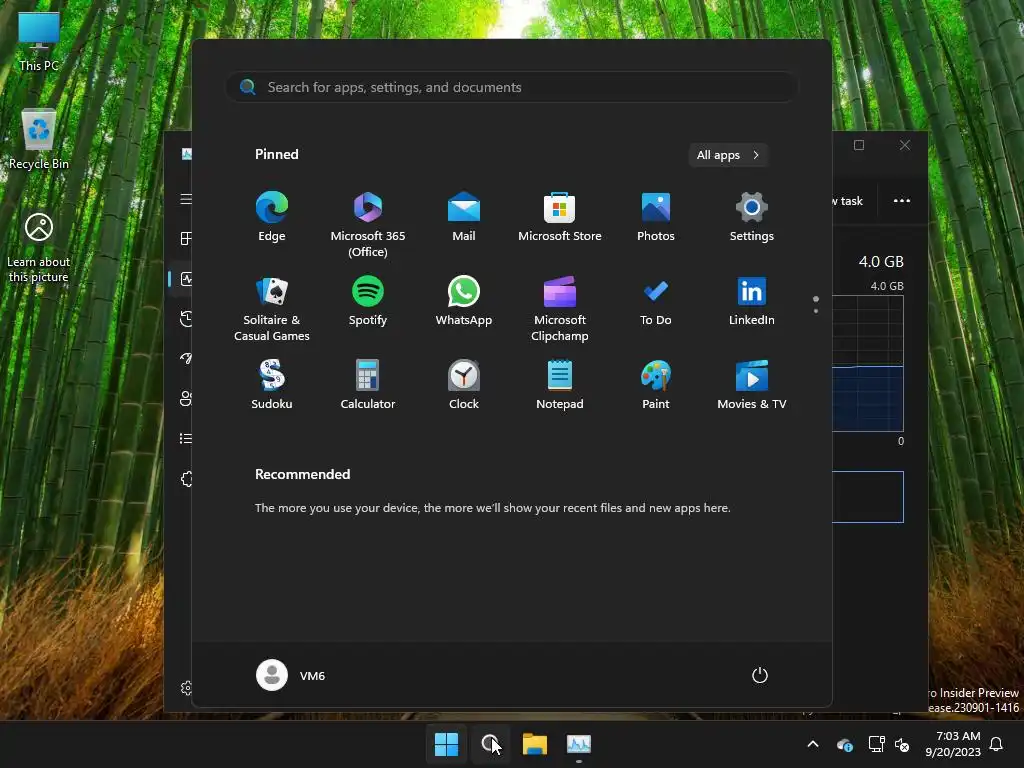The height and width of the screenshot is (768, 1024).
Task: Open Notepad
Action: 560,385
